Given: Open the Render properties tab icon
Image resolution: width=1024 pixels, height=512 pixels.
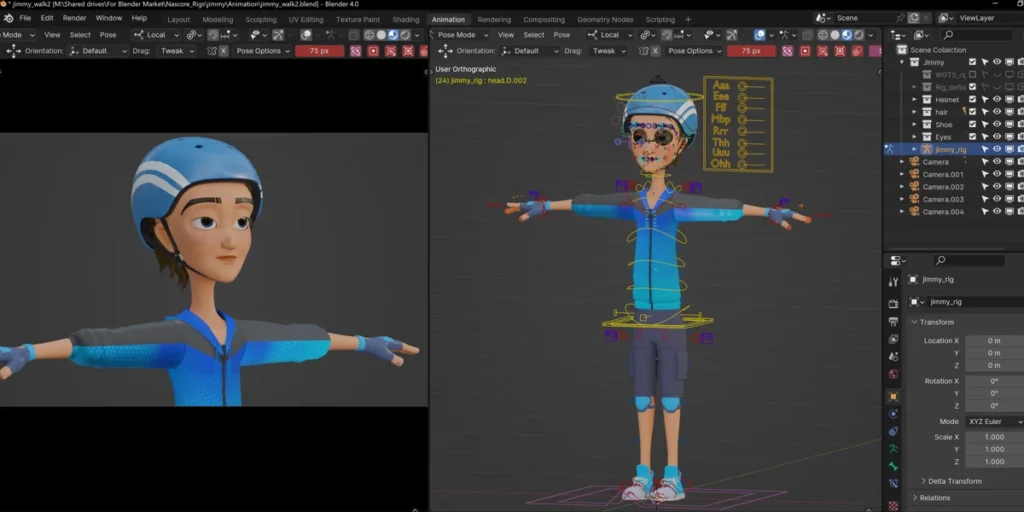Looking at the screenshot, I should coord(893,303).
